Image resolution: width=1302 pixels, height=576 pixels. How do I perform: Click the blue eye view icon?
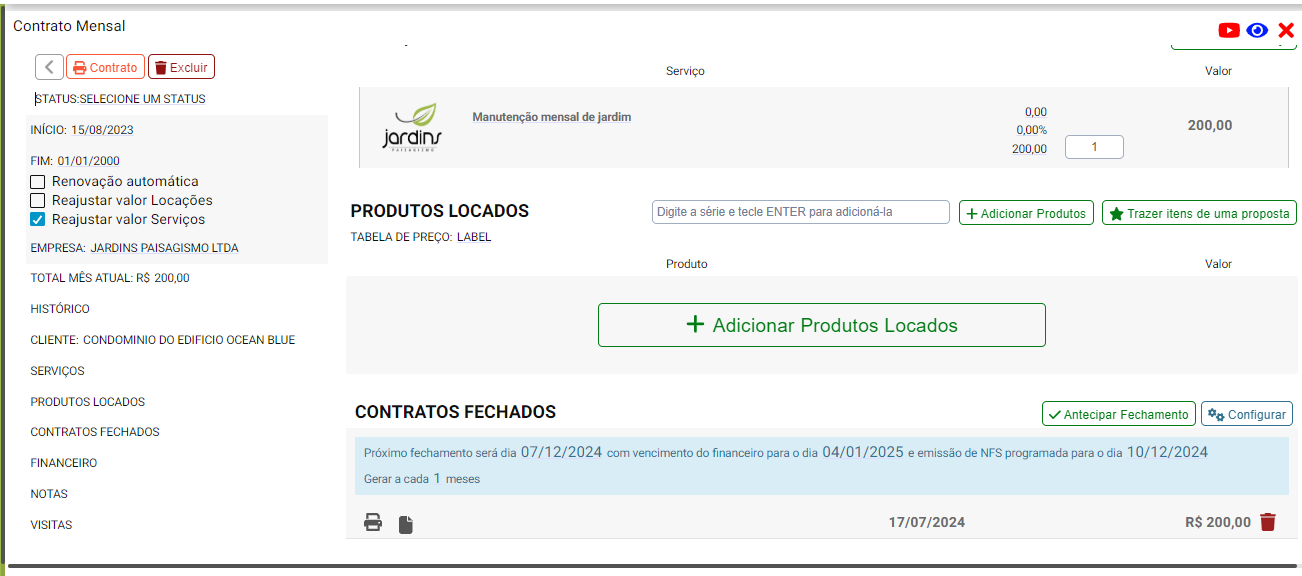coord(1257,30)
